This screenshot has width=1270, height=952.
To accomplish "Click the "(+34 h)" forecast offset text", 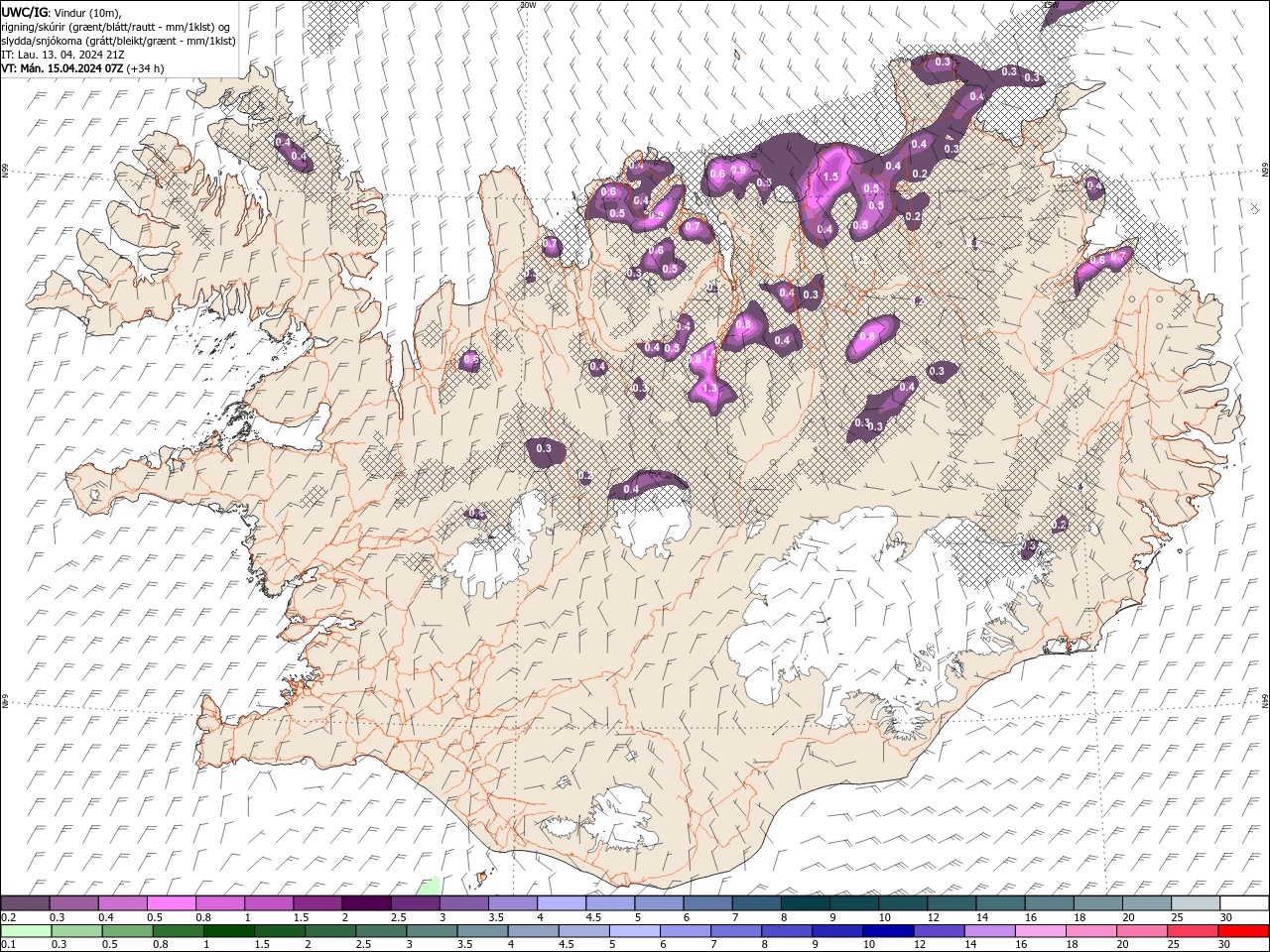I will pyautogui.click(x=146, y=68).
